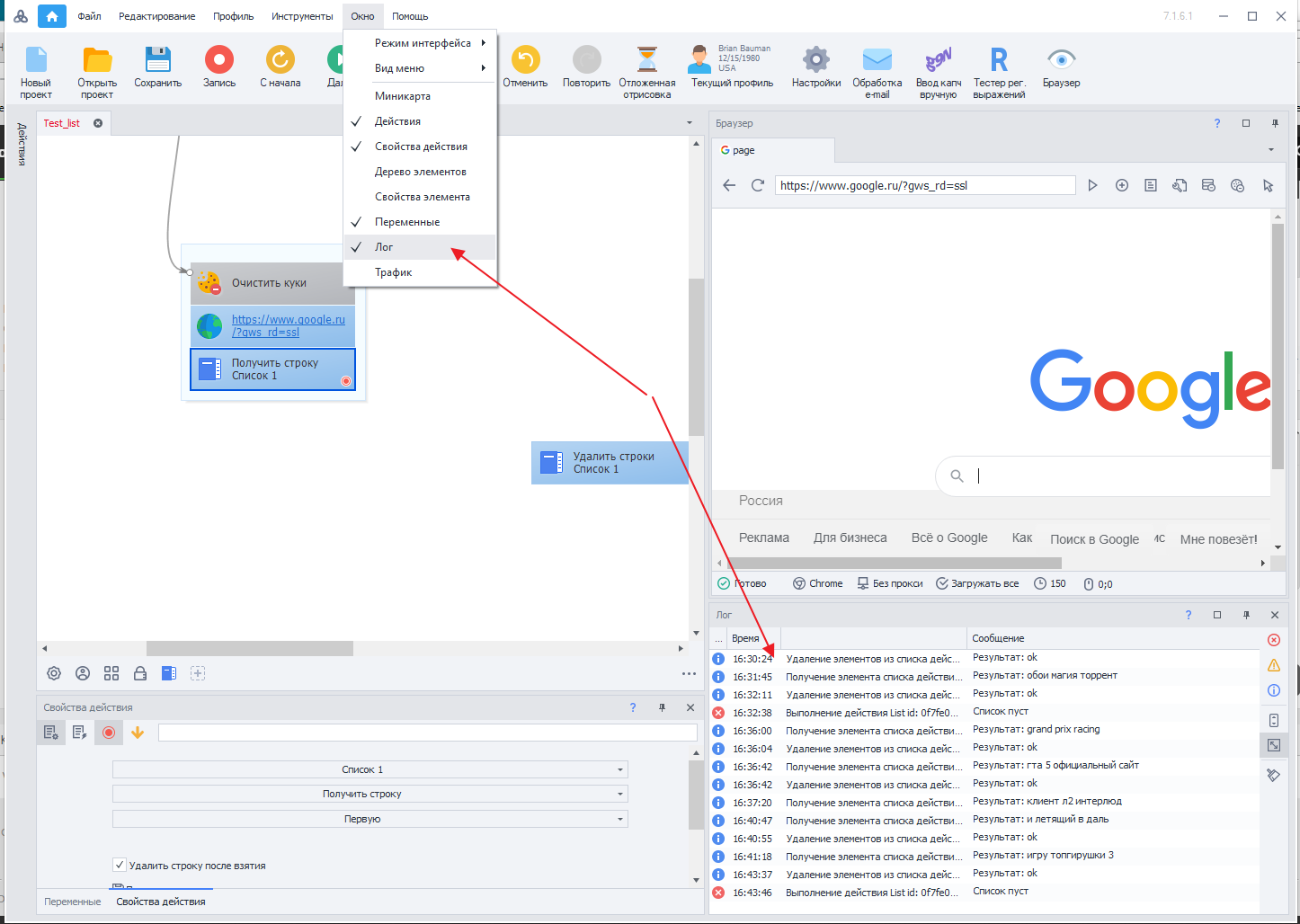
Task: Click the cursor pointer icon in browser toolbar
Action: (1268, 185)
